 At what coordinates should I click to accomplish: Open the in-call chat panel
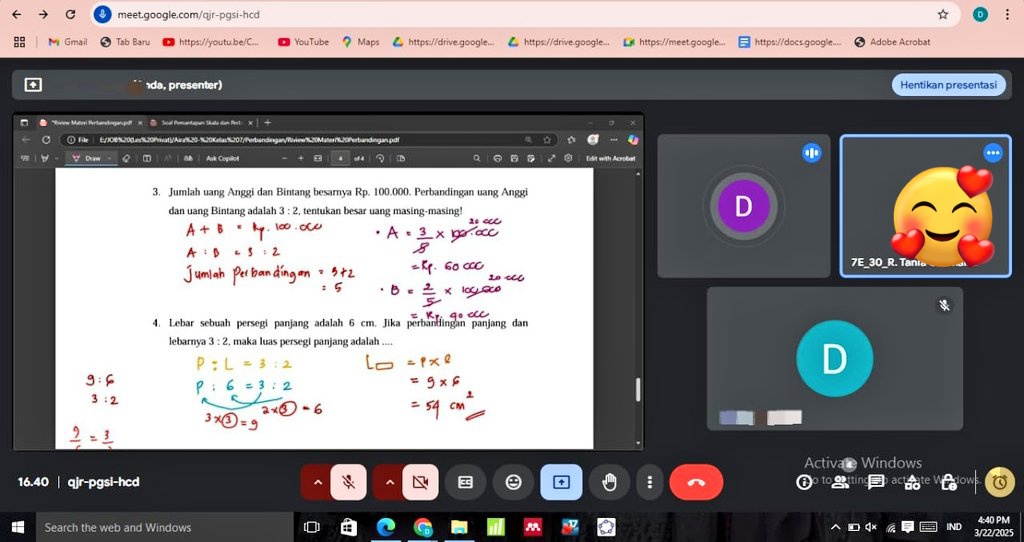coord(876,482)
